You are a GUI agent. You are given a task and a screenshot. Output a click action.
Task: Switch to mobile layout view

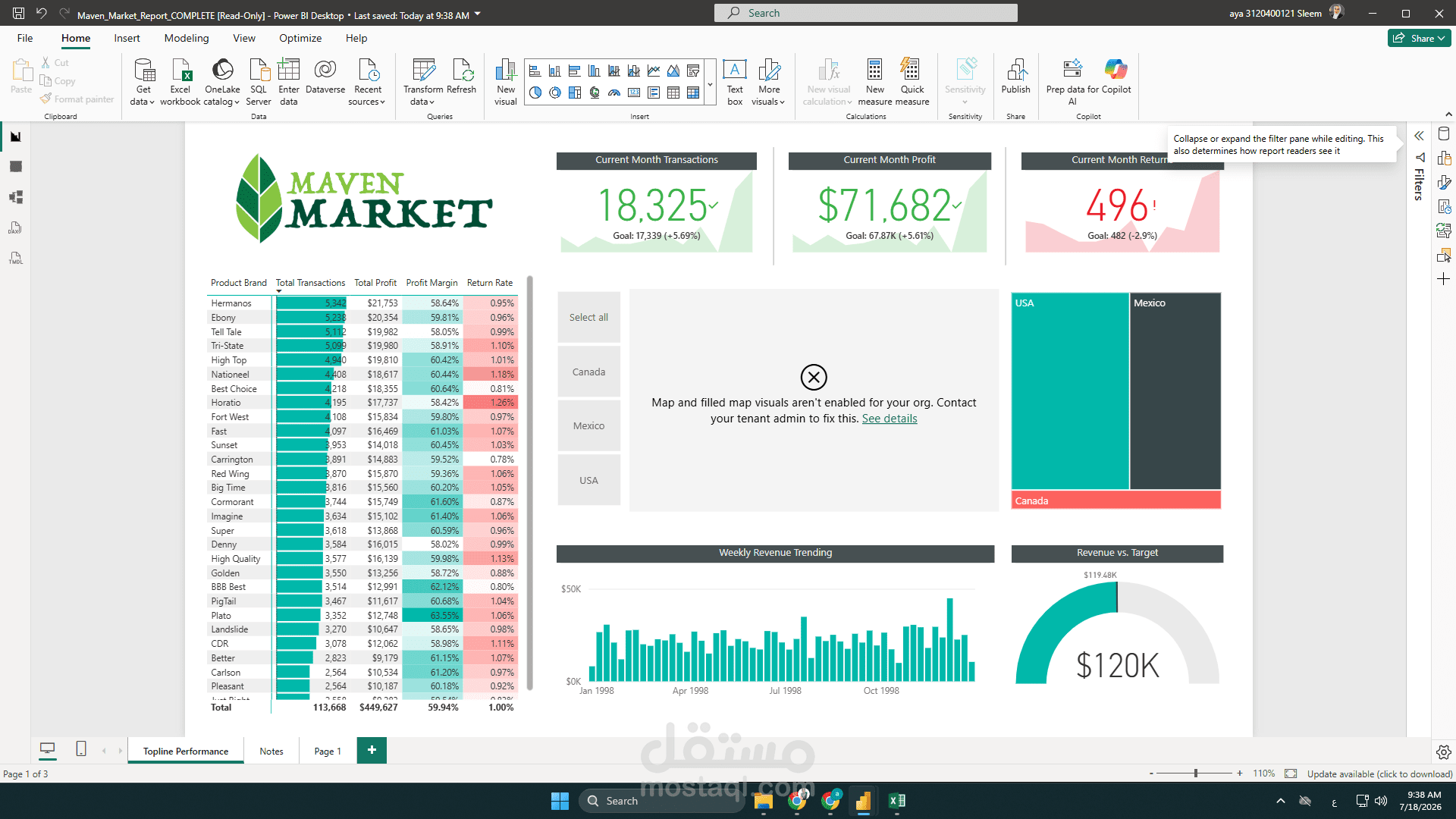pos(81,749)
